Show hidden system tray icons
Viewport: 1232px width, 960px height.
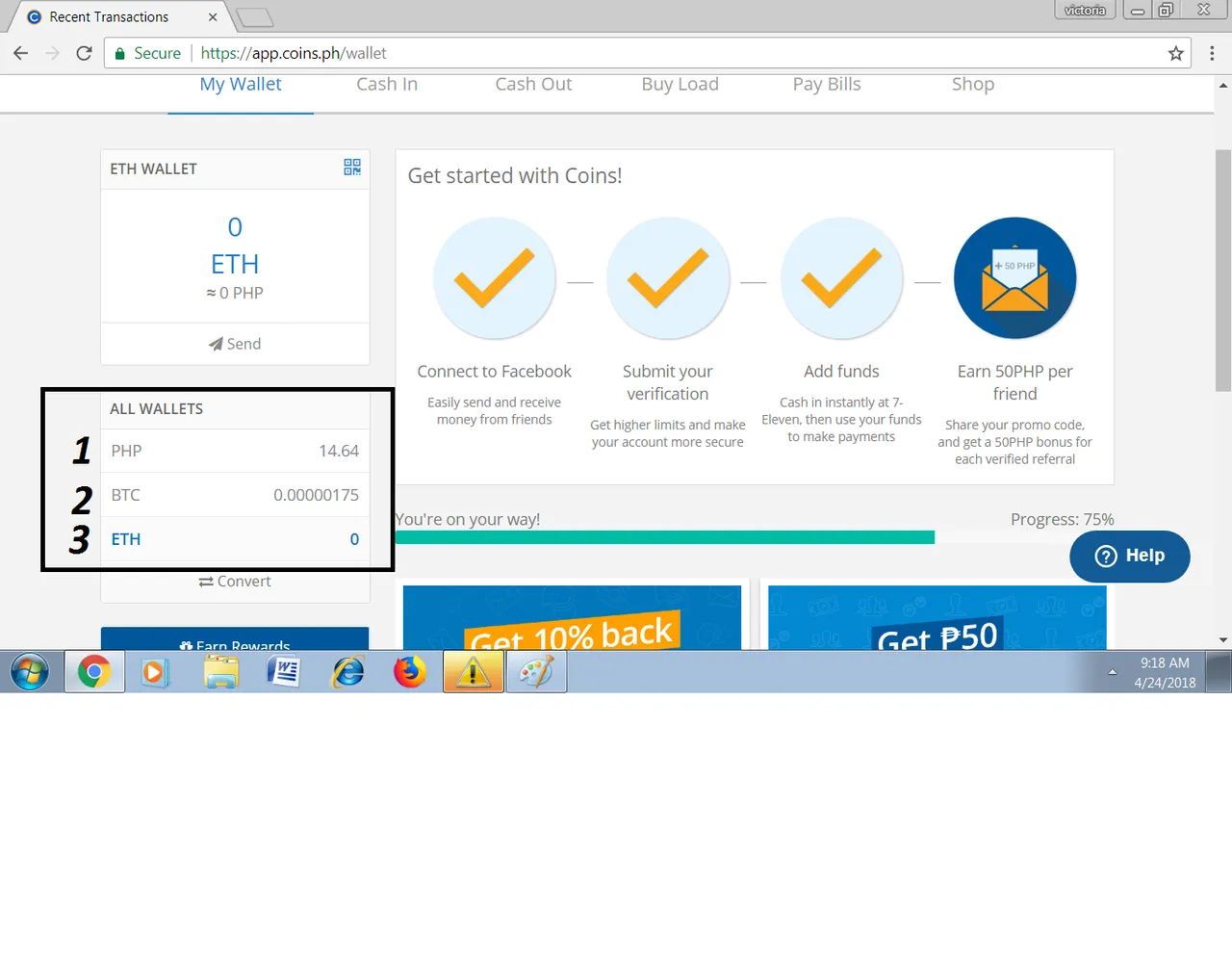click(1113, 672)
